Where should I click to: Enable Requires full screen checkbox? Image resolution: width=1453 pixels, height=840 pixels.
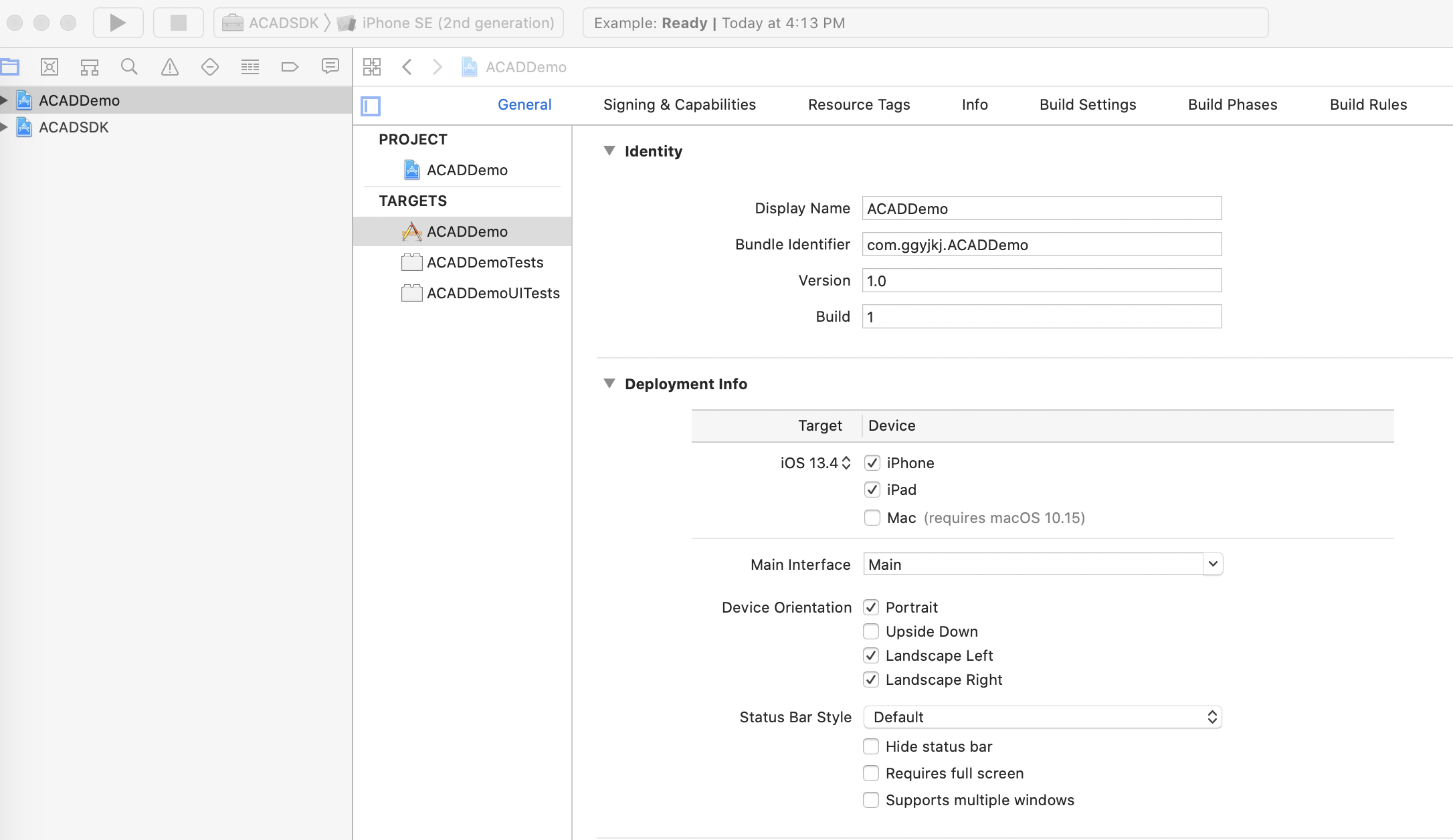pyautogui.click(x=871, y=773)
